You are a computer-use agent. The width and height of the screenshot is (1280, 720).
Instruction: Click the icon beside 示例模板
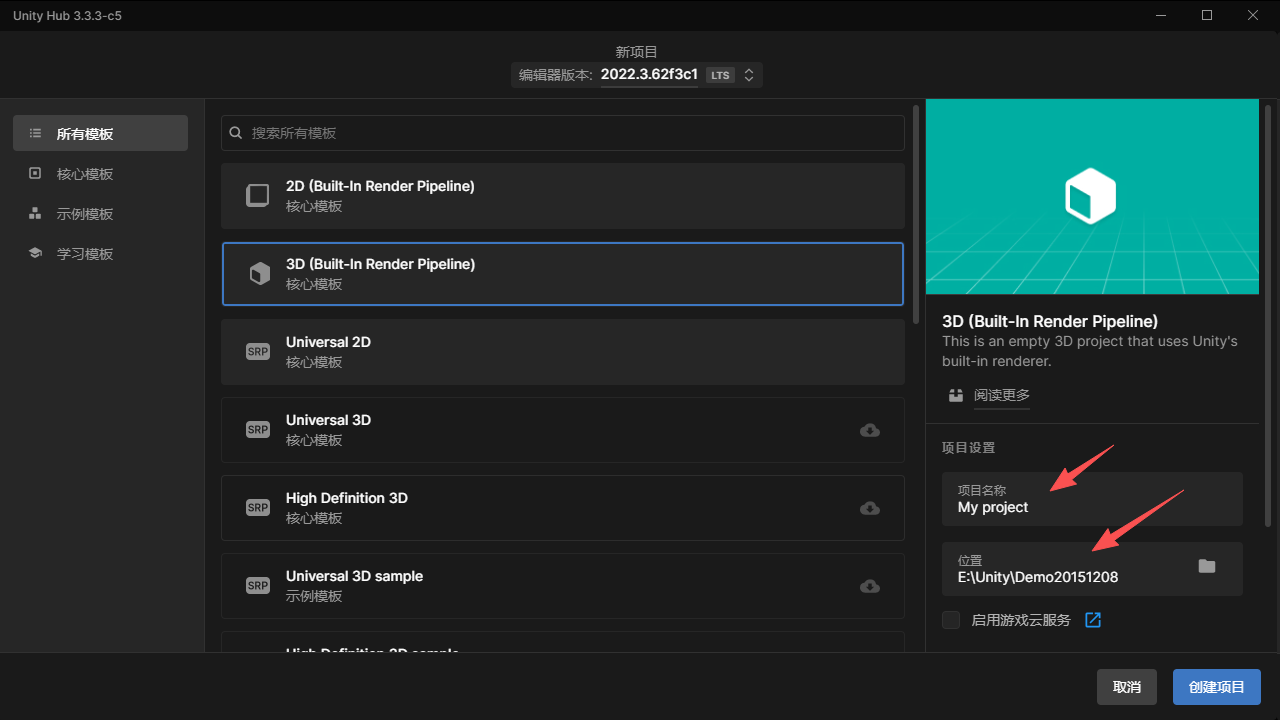(35, 213)
